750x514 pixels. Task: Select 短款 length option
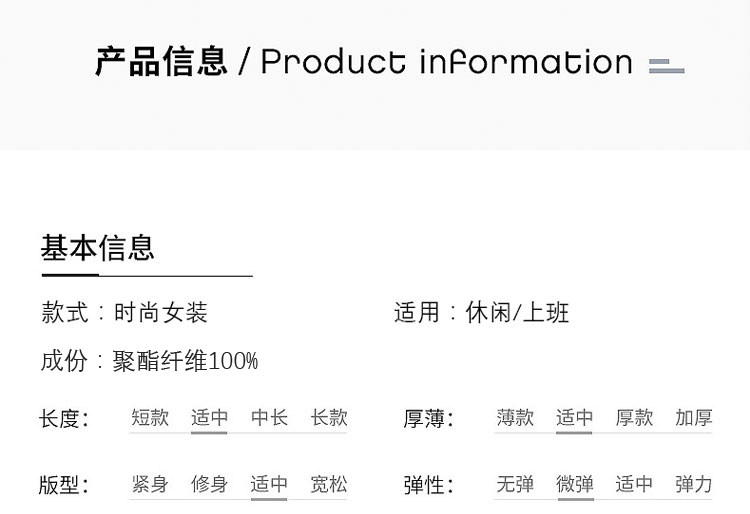click(x=150, y=418)
